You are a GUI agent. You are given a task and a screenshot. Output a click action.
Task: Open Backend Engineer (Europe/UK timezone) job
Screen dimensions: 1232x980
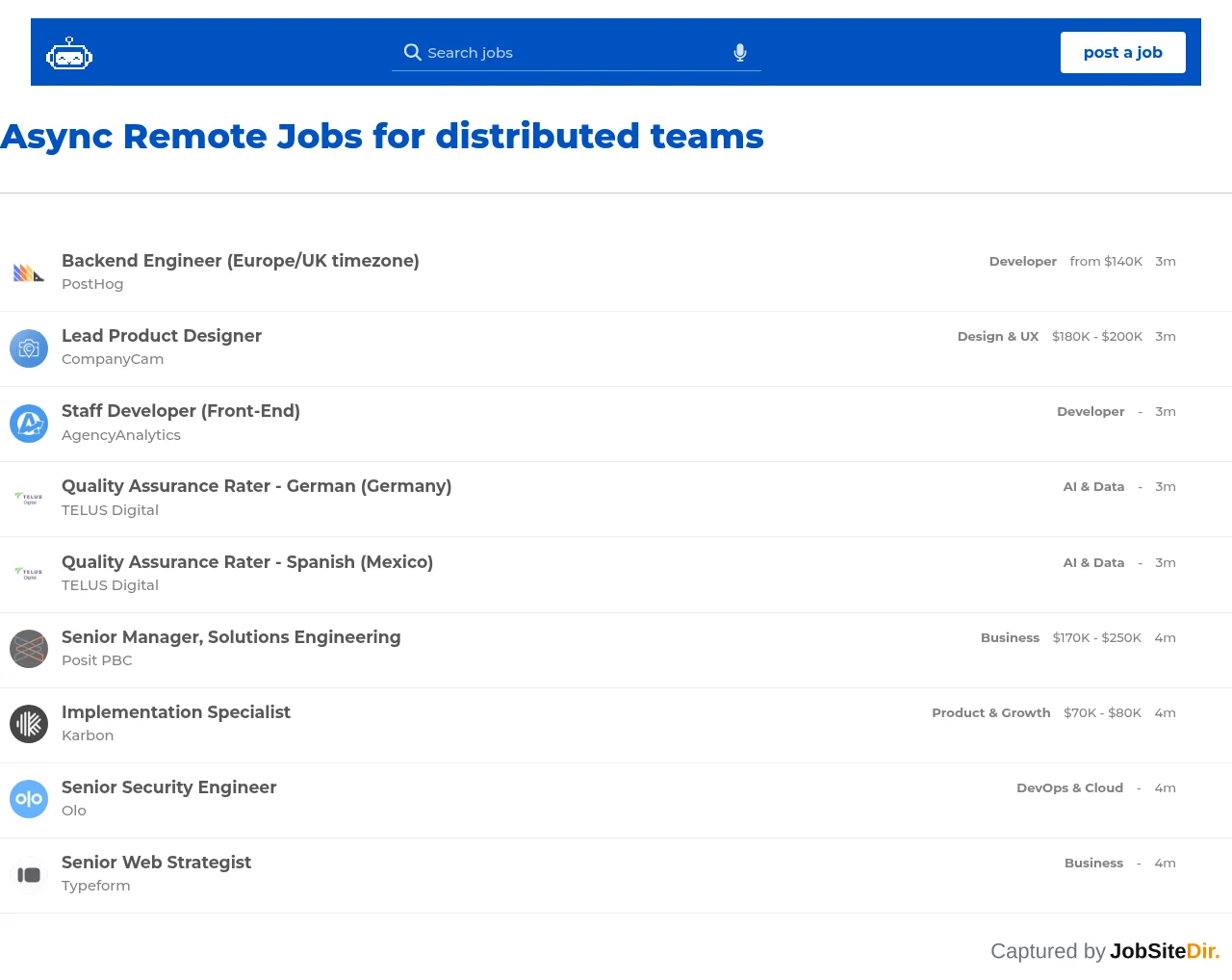[241, 261]
